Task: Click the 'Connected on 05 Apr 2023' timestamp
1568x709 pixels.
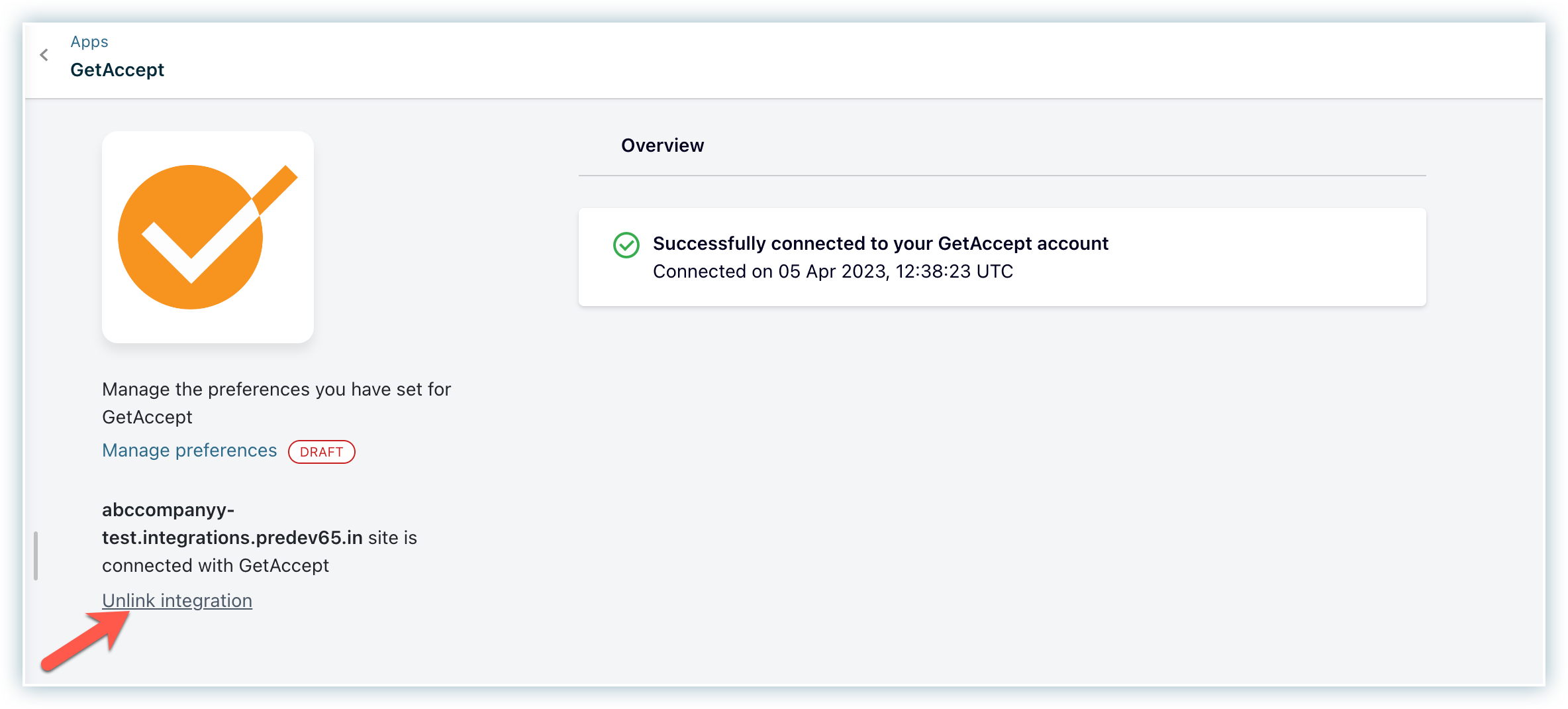Action: point(832,272)
